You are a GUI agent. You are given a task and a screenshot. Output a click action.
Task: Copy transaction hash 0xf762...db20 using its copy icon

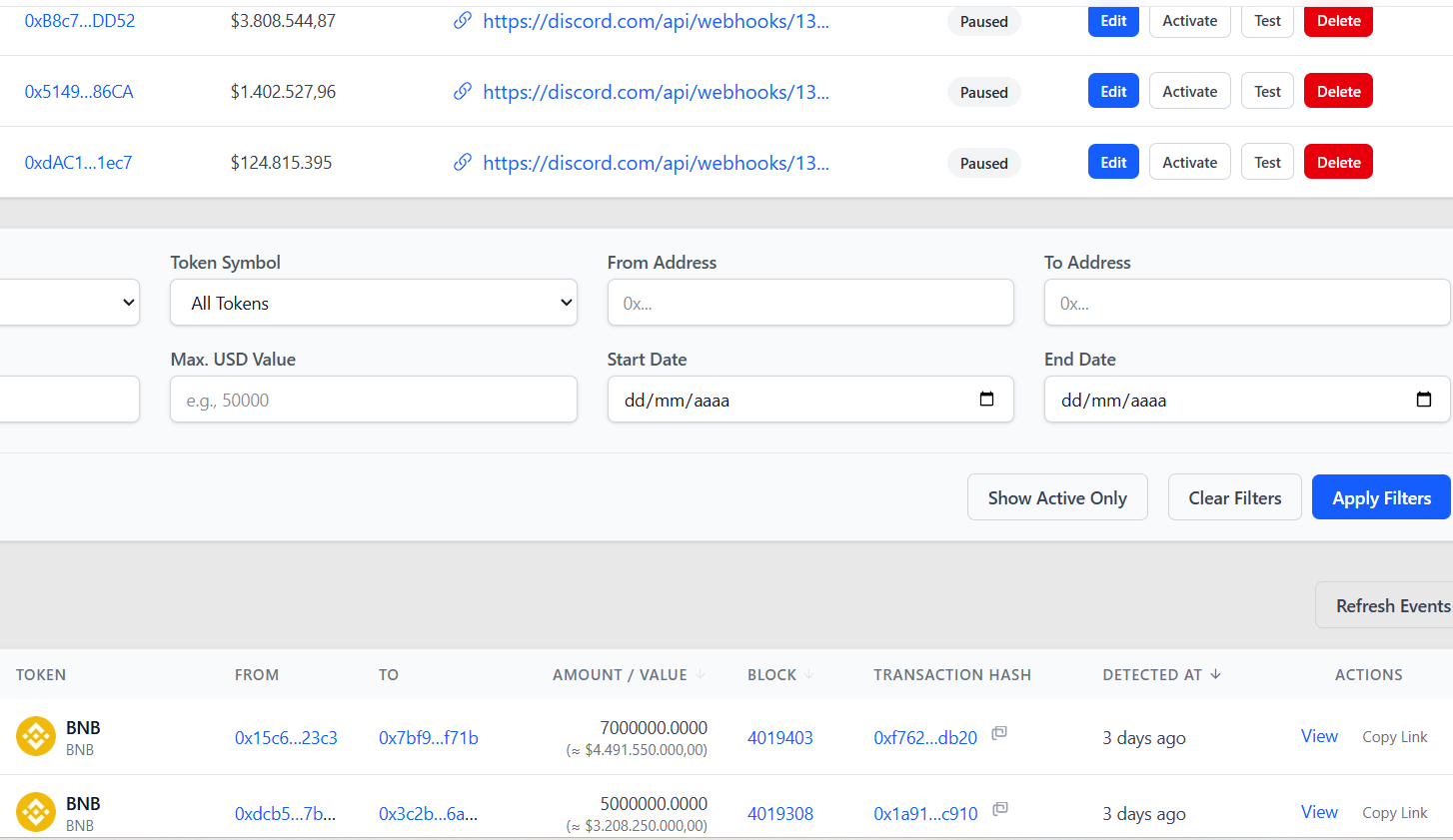click(999, 732)
